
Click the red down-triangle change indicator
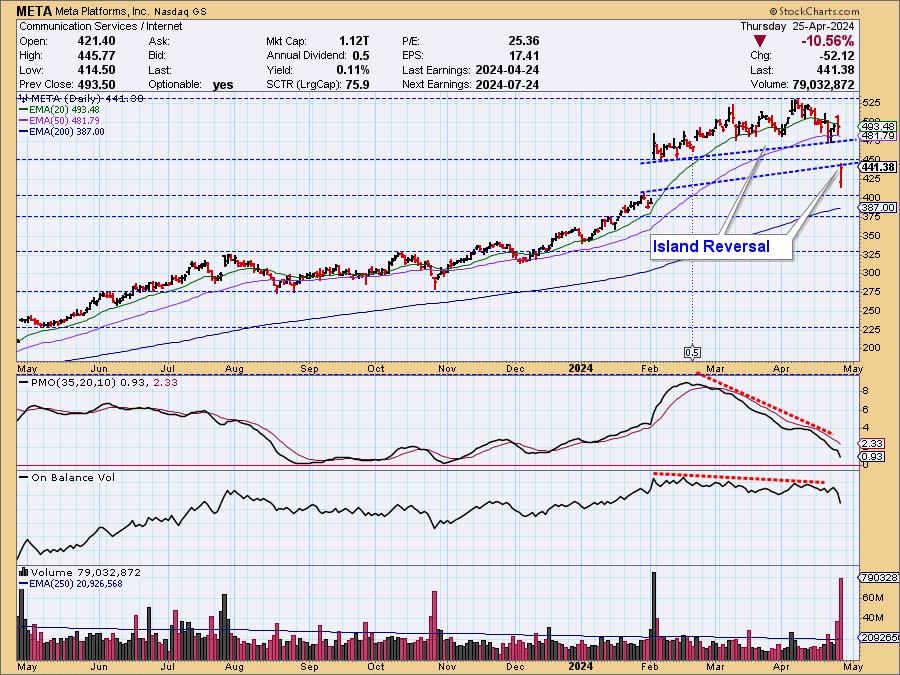tap(759, 41)
